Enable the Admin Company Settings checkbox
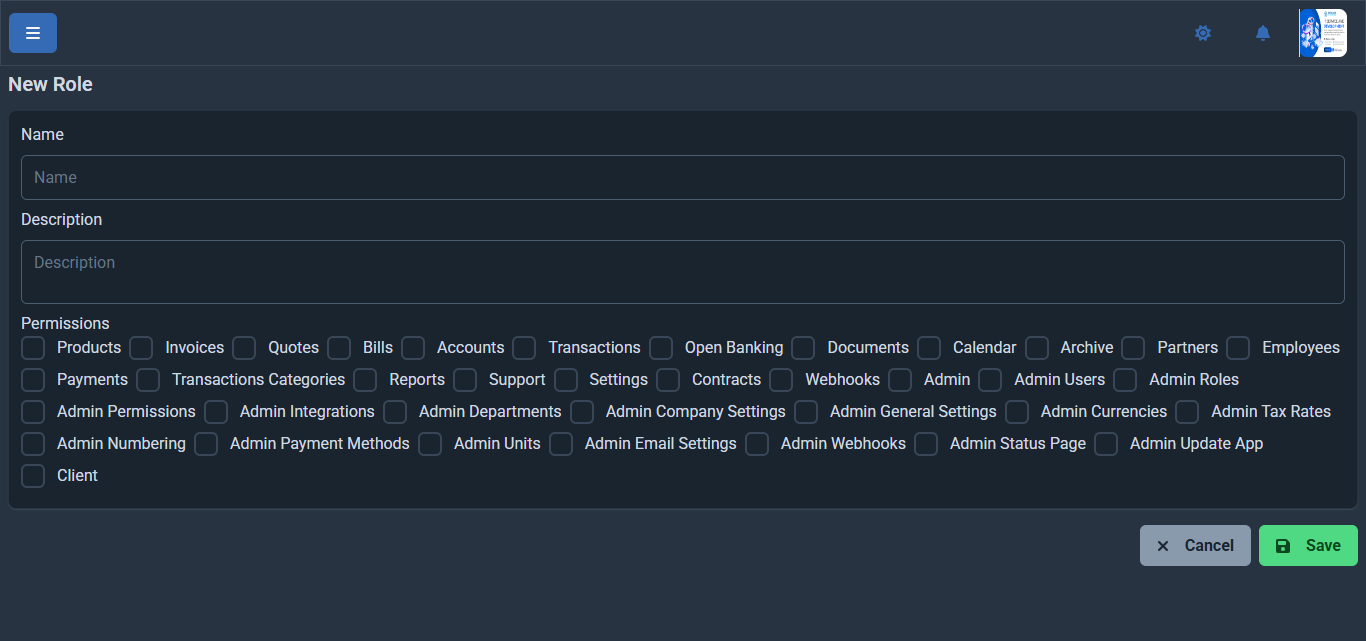 point(583,412)
